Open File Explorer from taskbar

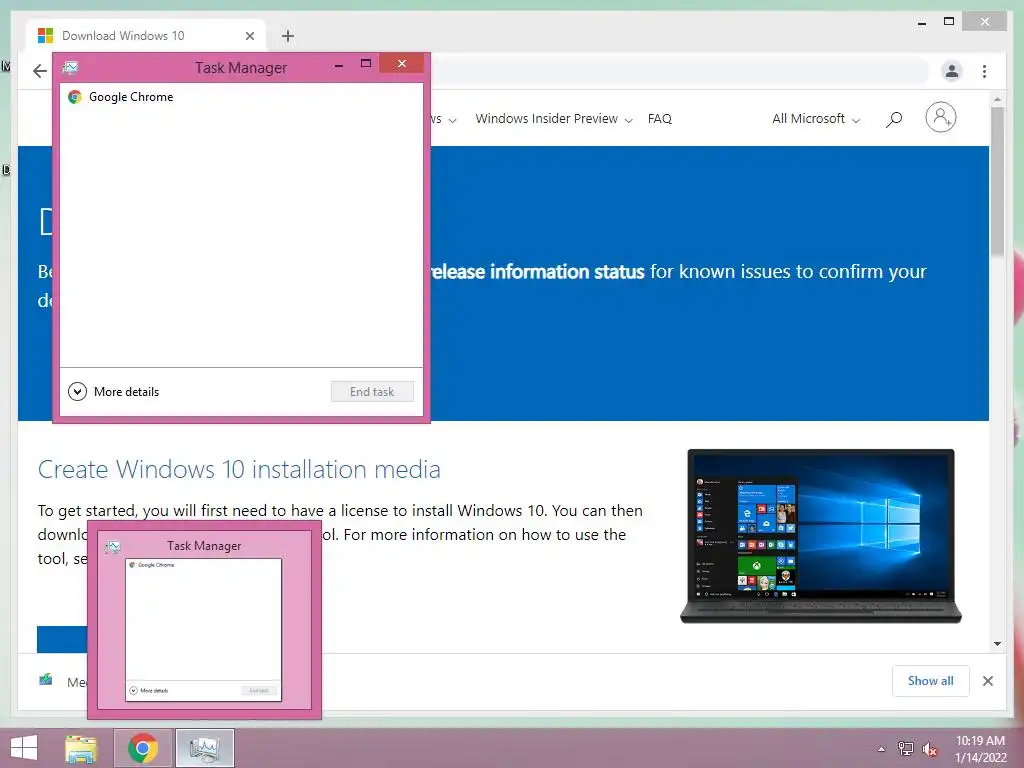(81, 748)
